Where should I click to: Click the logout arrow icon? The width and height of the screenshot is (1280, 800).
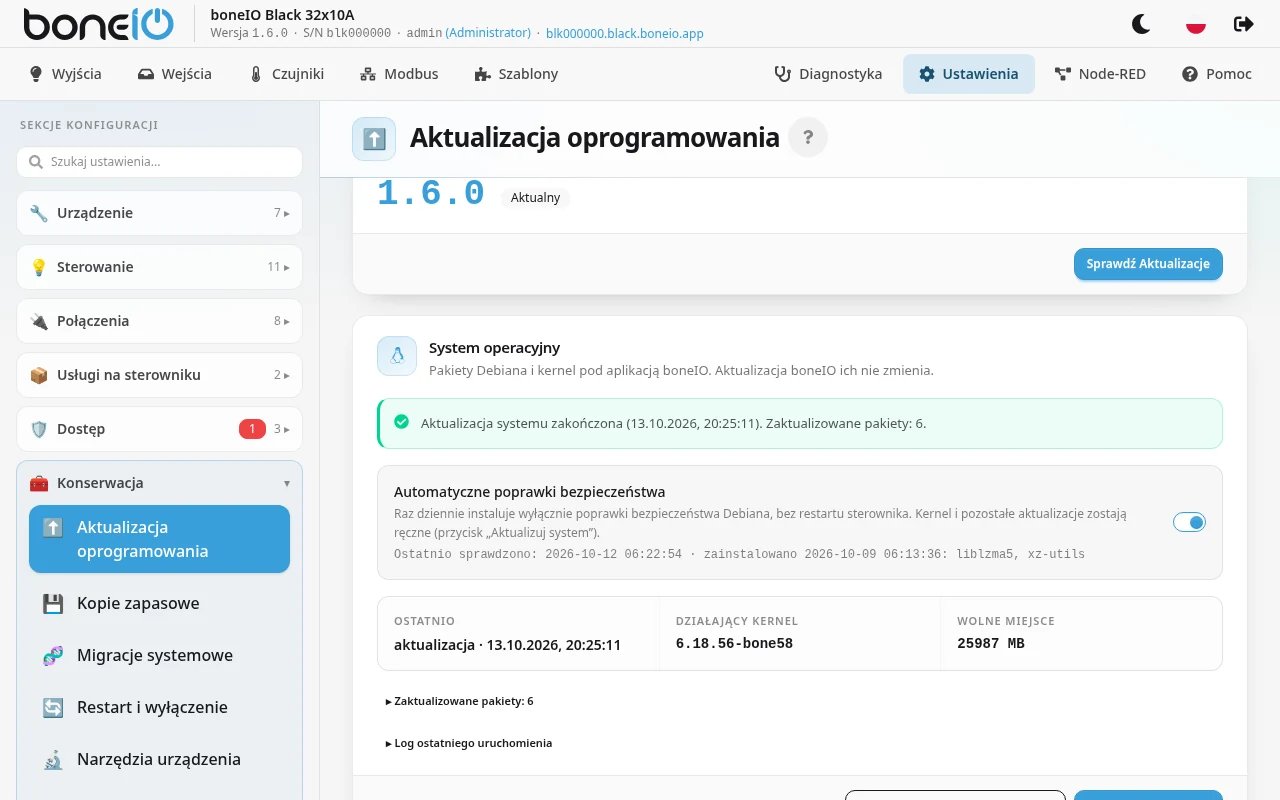click(1244, 24)
